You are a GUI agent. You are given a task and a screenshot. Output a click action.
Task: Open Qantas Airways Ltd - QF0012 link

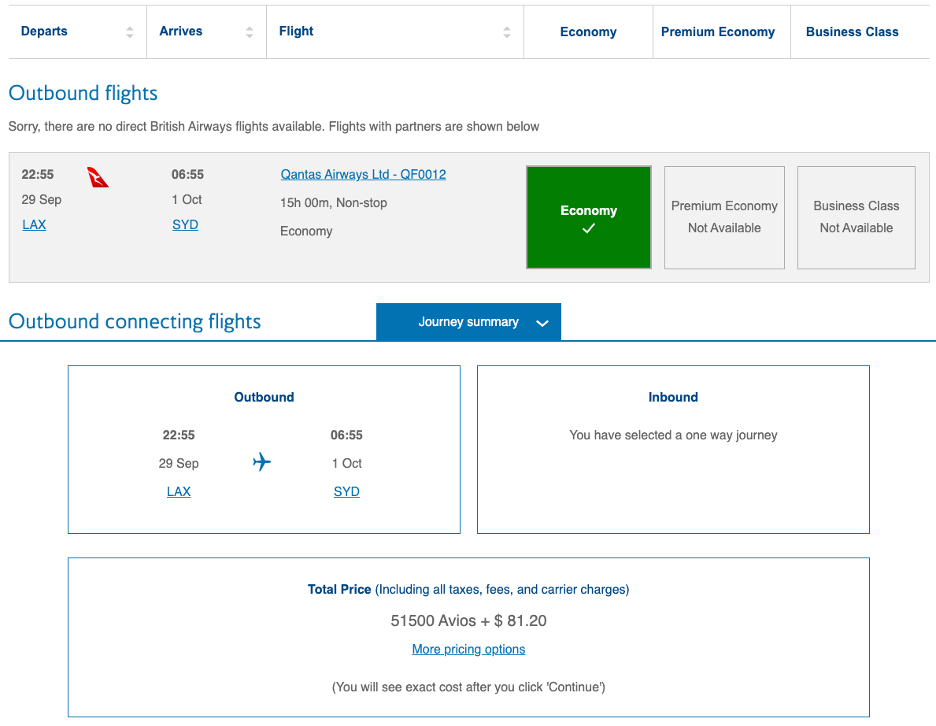point(363,174)
